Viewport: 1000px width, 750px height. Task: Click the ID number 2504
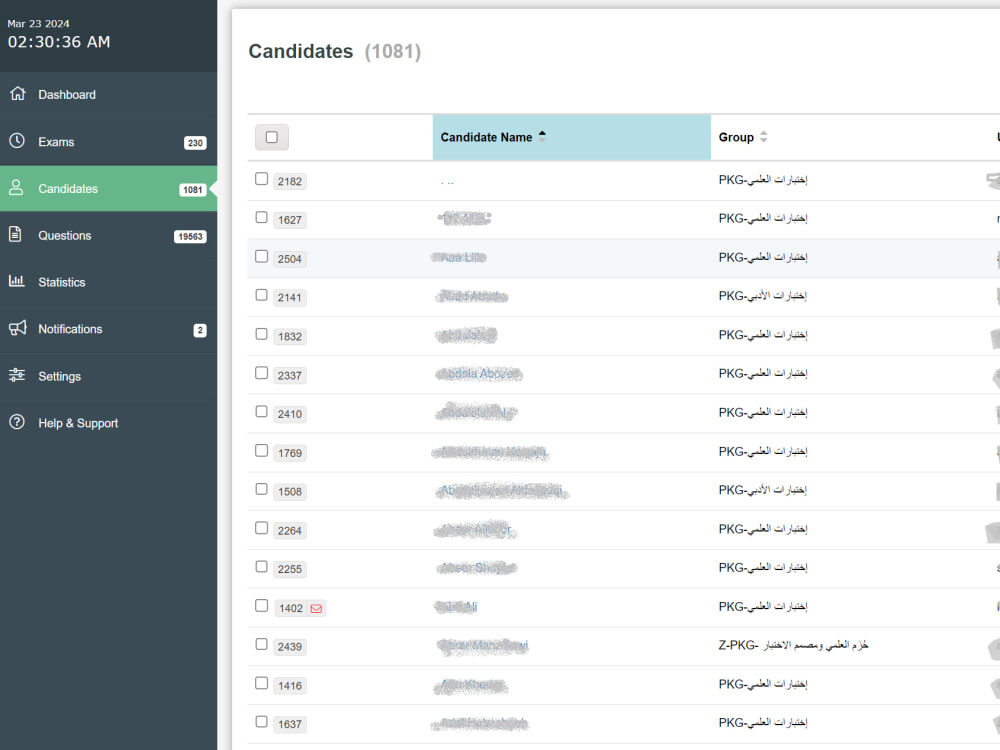click(290, 259)
